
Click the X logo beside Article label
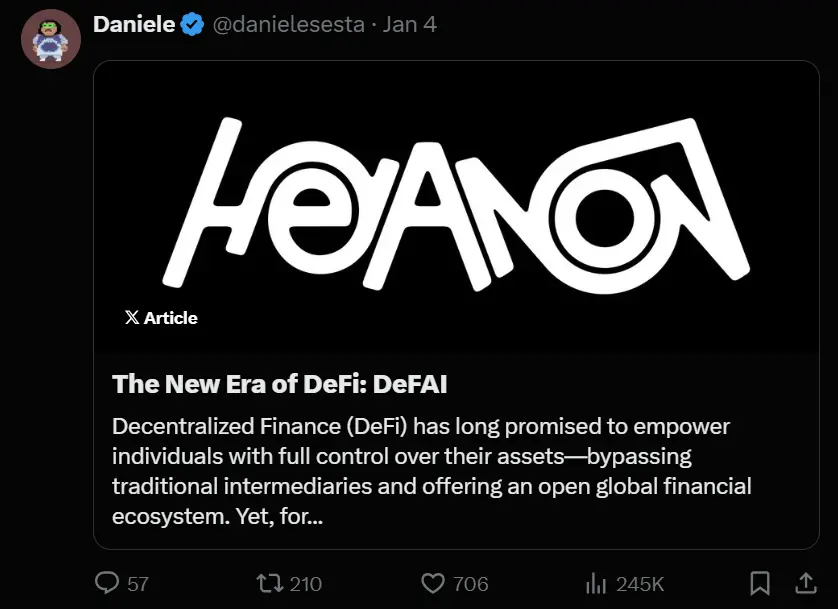(x=132, y=318)
